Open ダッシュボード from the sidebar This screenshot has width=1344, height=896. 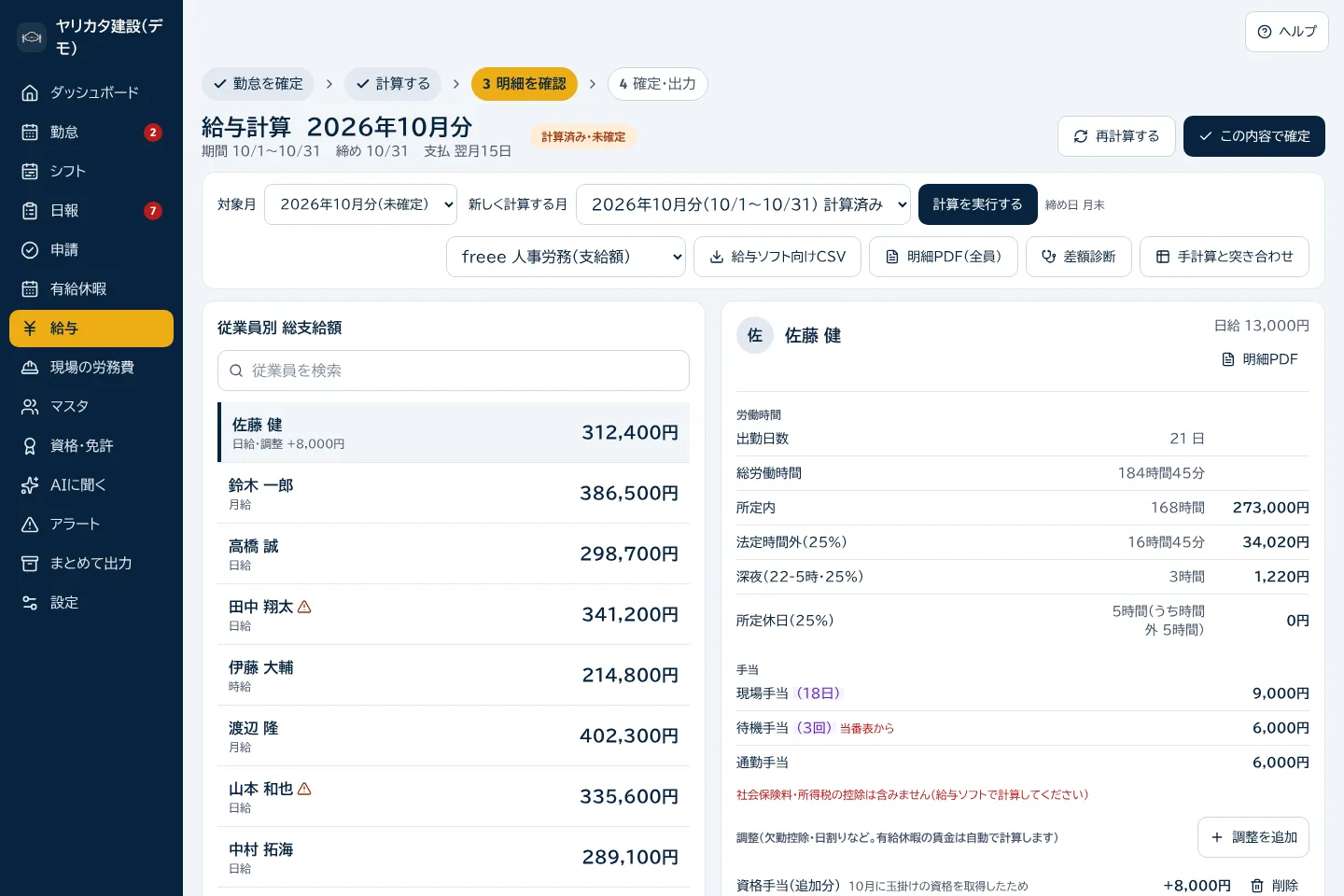pos(91,92)
